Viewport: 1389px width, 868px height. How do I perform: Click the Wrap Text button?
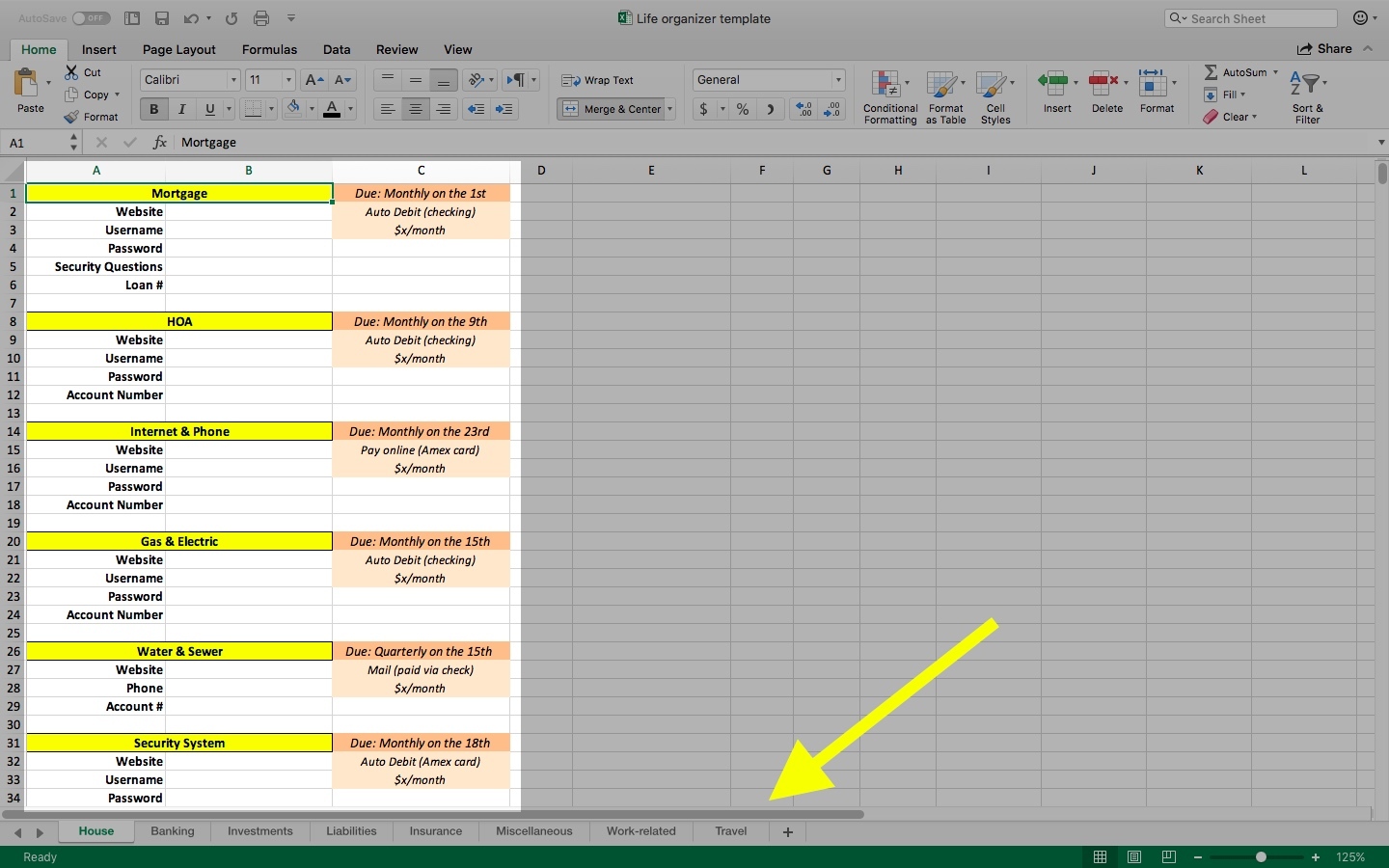click(598, 80)
